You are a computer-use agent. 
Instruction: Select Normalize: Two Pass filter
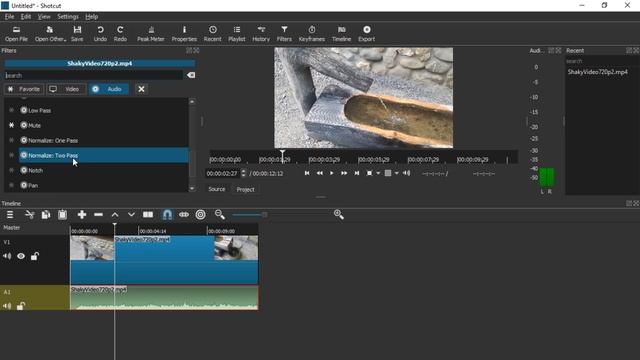(104, 155)
